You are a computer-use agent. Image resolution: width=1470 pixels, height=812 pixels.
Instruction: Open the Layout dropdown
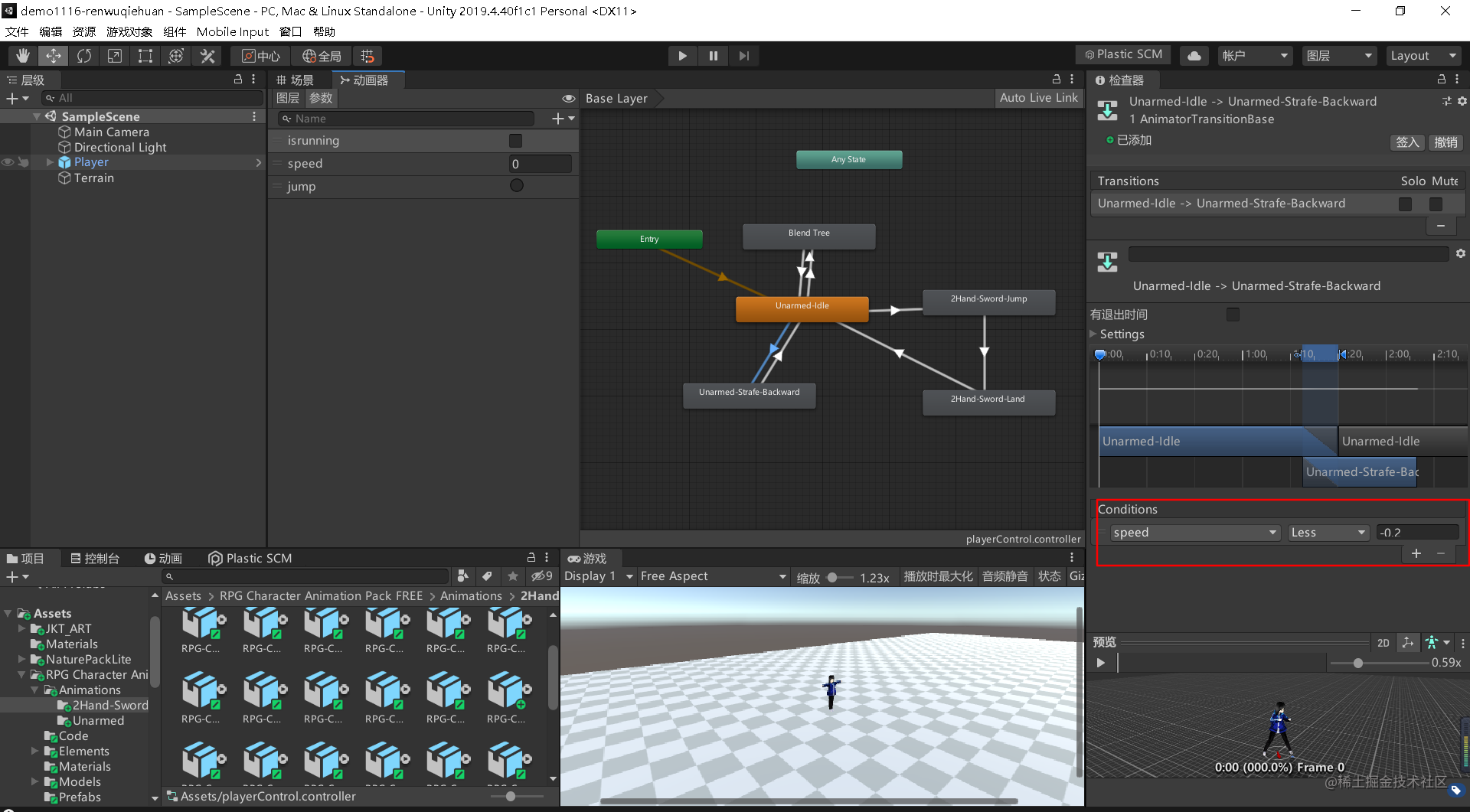(x=1423, y=55)
